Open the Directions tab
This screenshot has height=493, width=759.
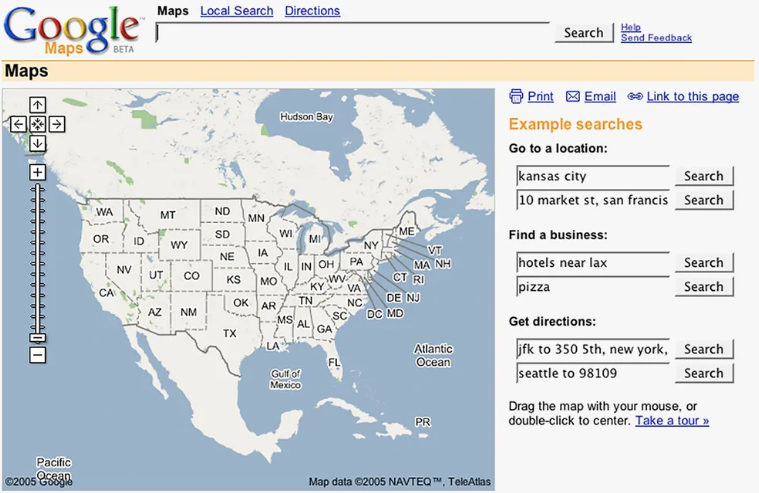[x=312, y=11]
